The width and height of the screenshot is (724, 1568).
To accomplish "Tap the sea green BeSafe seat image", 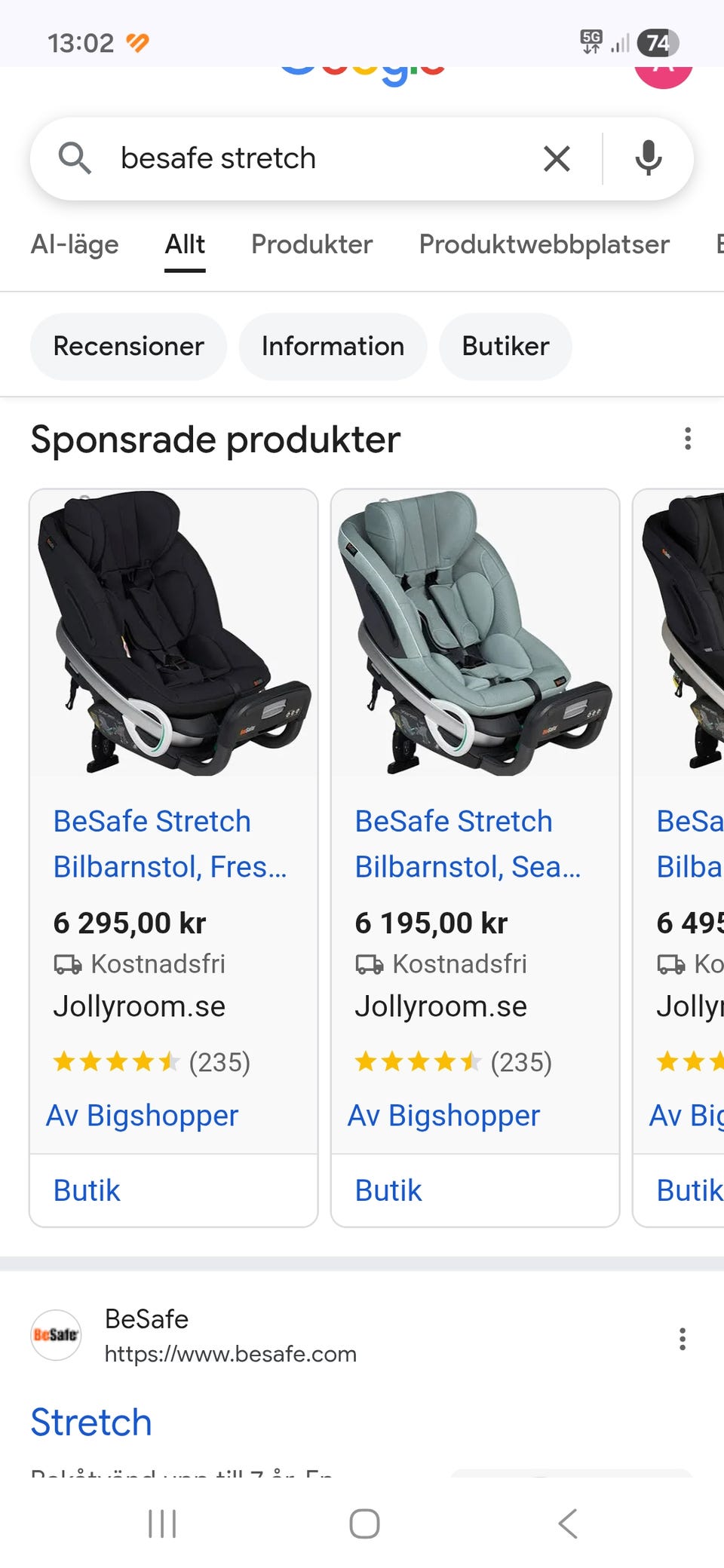I will (x=475, y=633).
